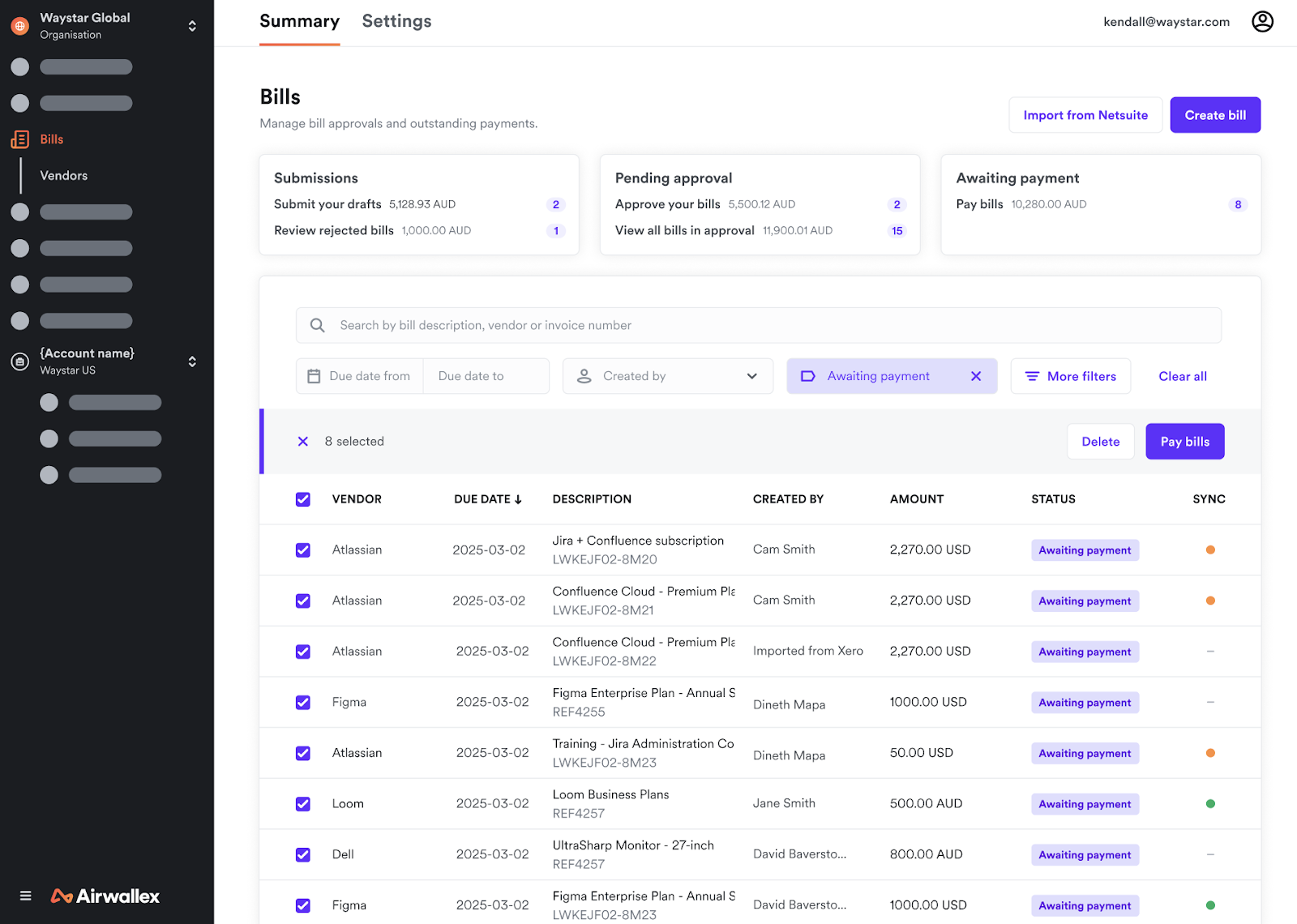Click the Due date to field
This screenshot has width=1297, height=924.
[486, 376]
